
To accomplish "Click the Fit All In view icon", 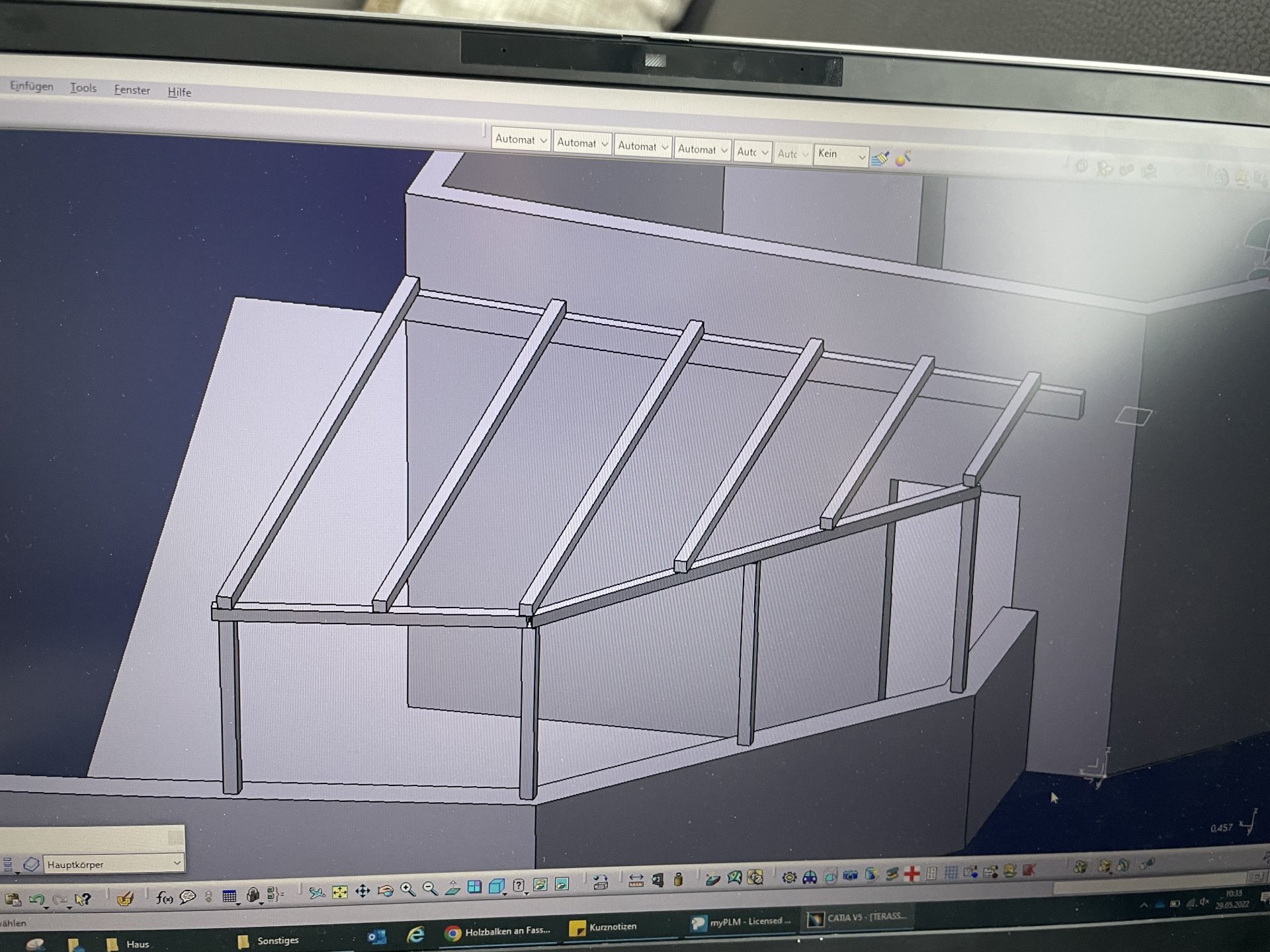I will tap(340, 892).
